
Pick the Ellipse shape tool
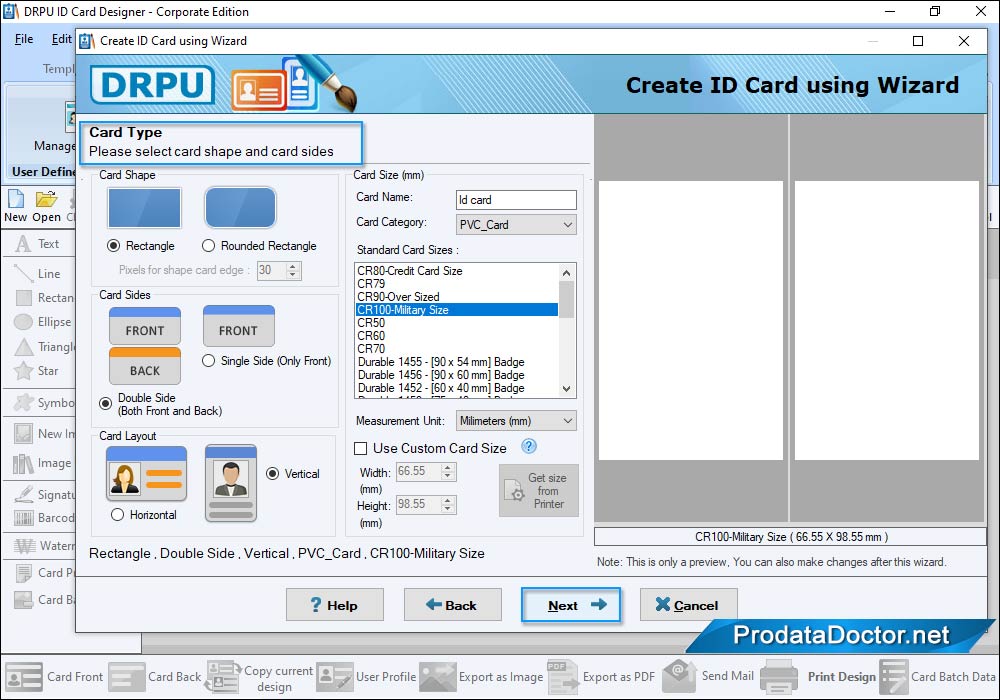pyautogui.click(x=43, y=322)
